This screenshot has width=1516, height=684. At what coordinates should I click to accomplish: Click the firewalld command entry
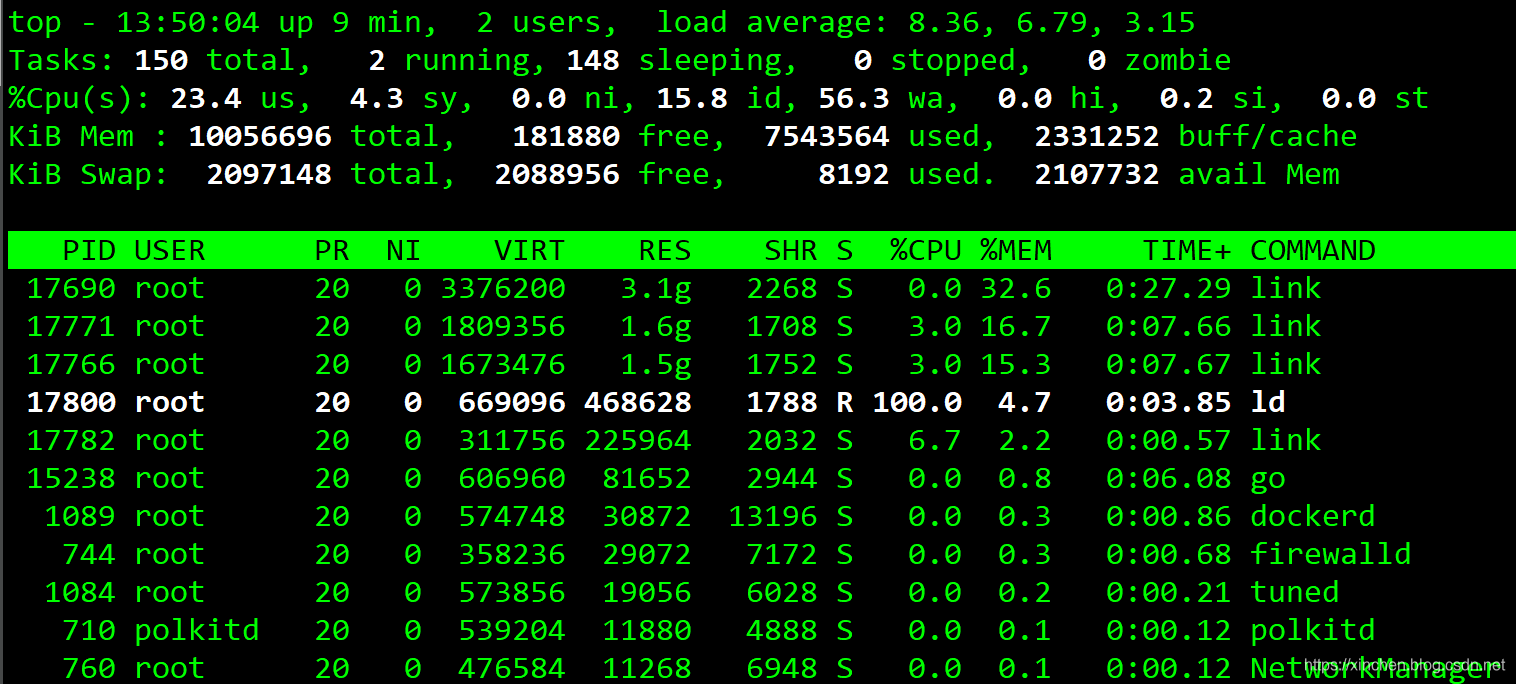(x=1331, y=554)
